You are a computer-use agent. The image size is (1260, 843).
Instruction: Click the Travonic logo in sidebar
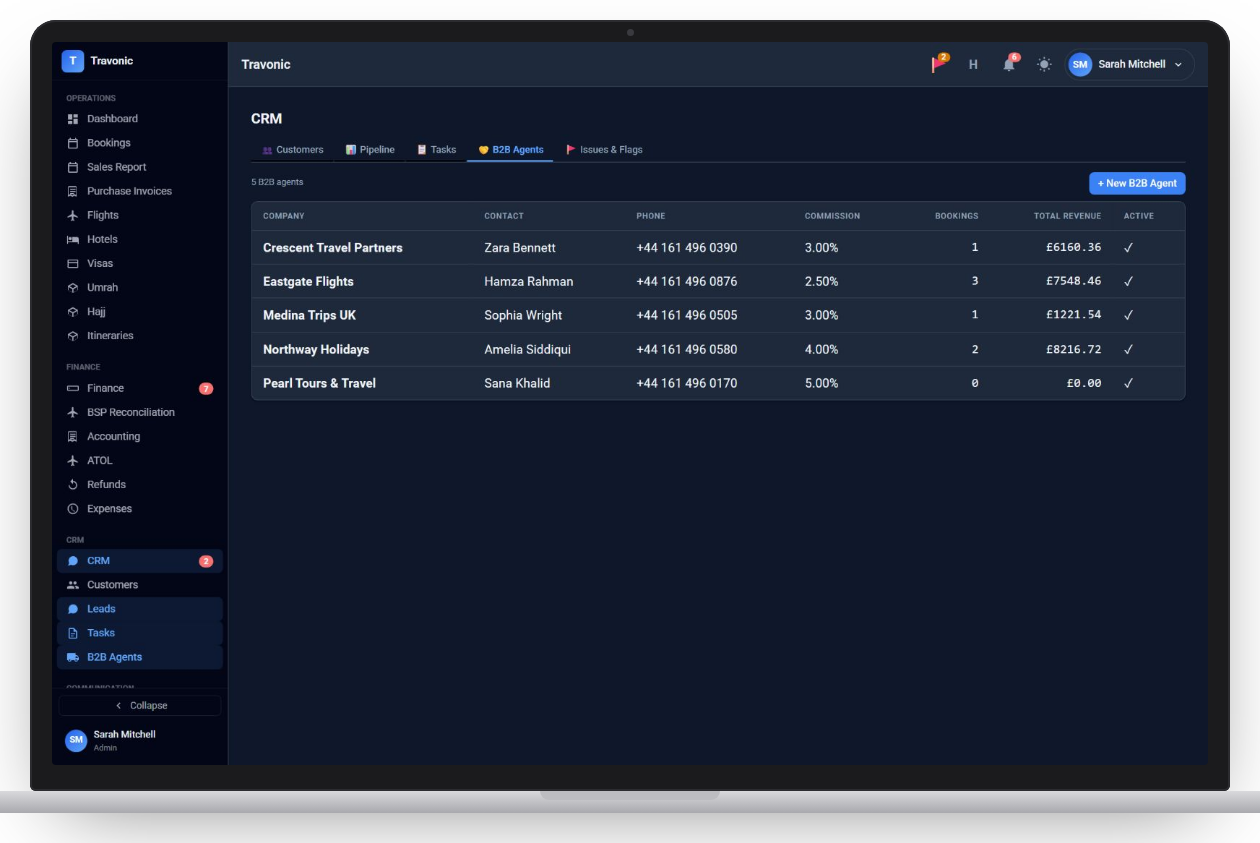(72, 61)
